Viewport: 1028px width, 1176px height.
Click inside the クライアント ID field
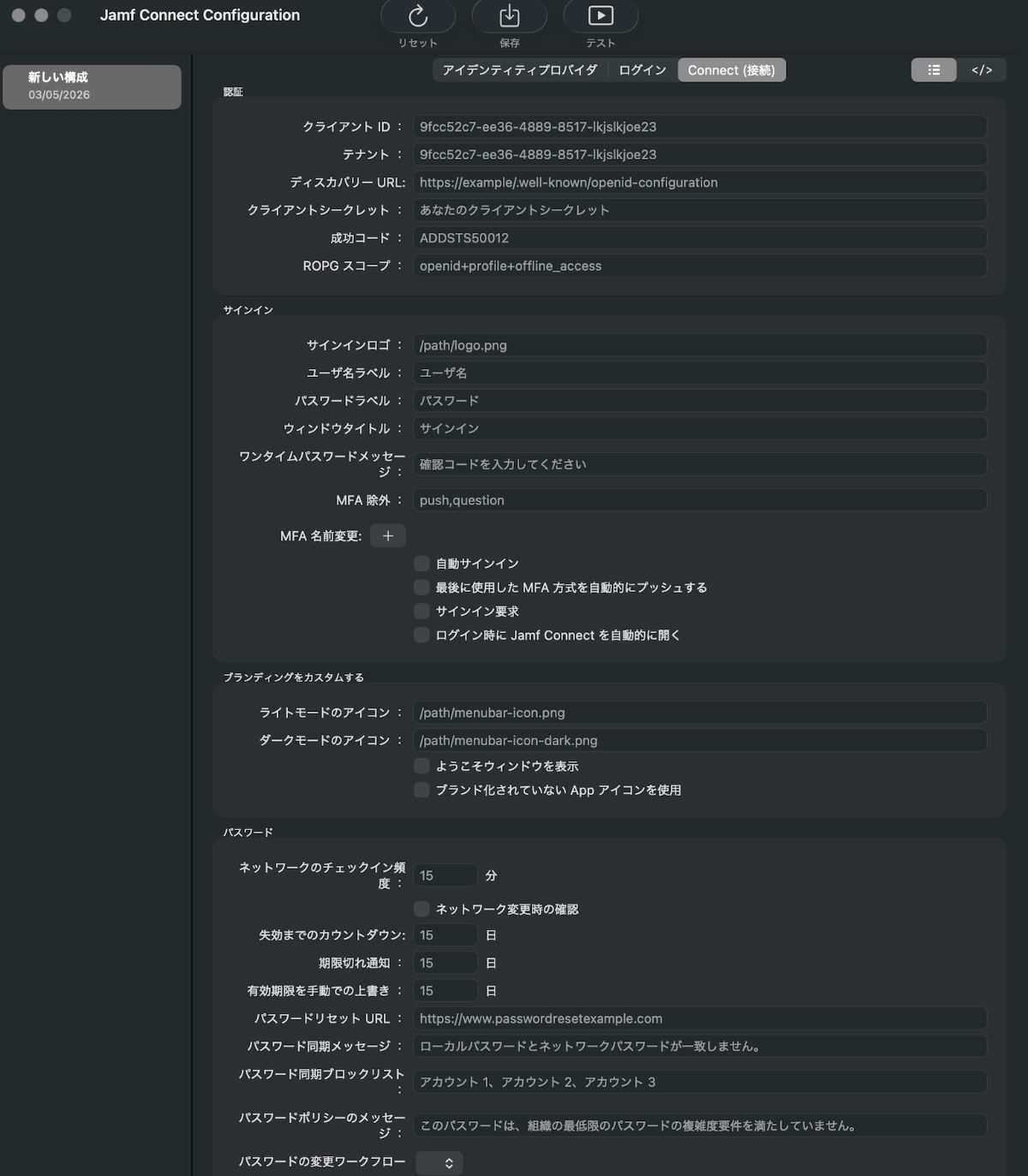click(698, 126)
